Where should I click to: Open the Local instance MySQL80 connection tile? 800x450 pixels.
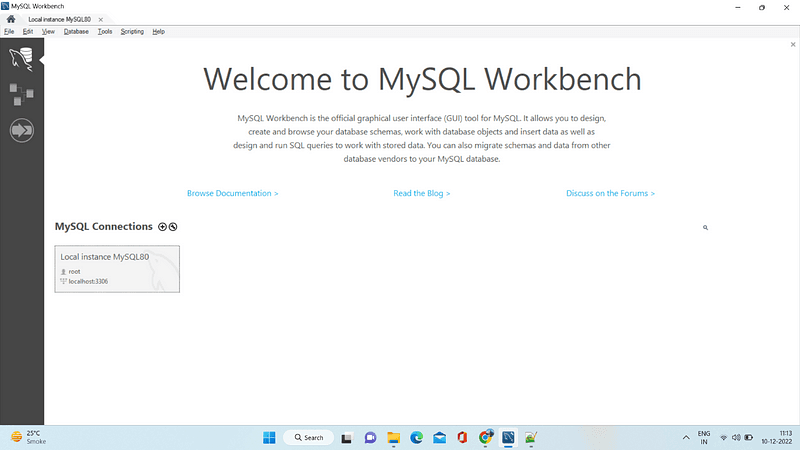pyautogui.click(x=117, y=269)
